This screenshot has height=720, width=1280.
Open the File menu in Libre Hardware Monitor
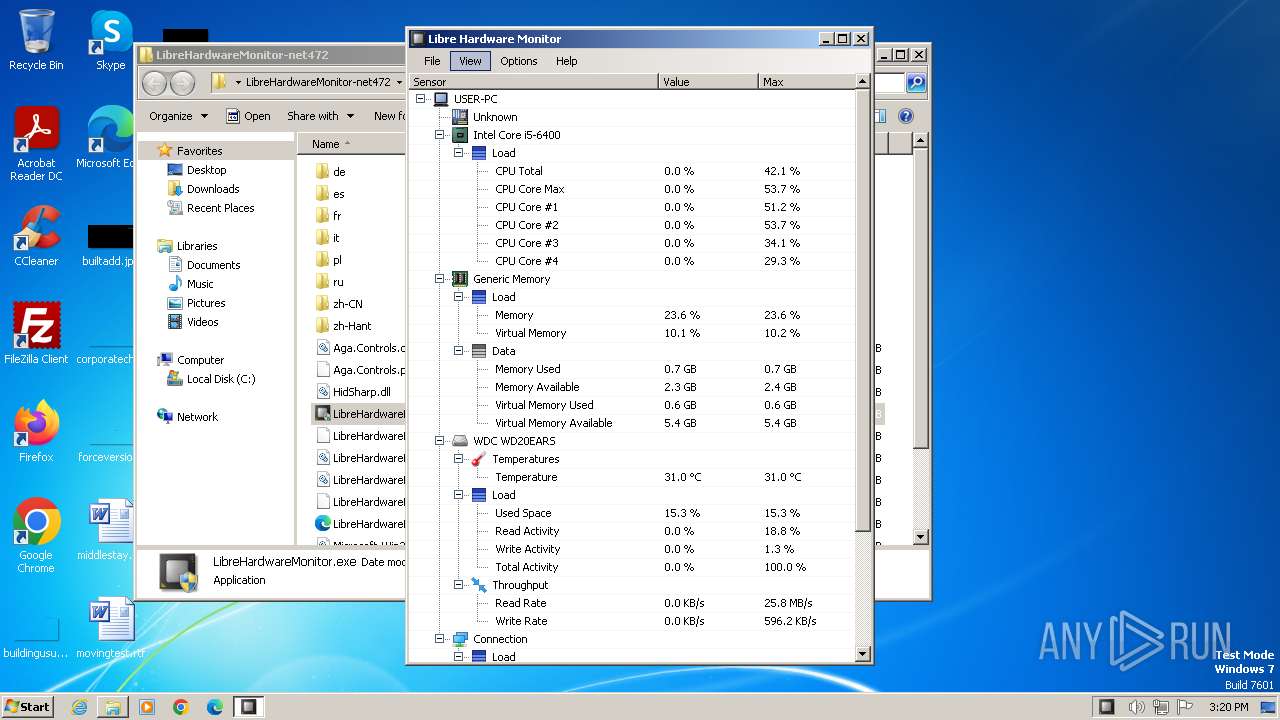click(432, 61)
